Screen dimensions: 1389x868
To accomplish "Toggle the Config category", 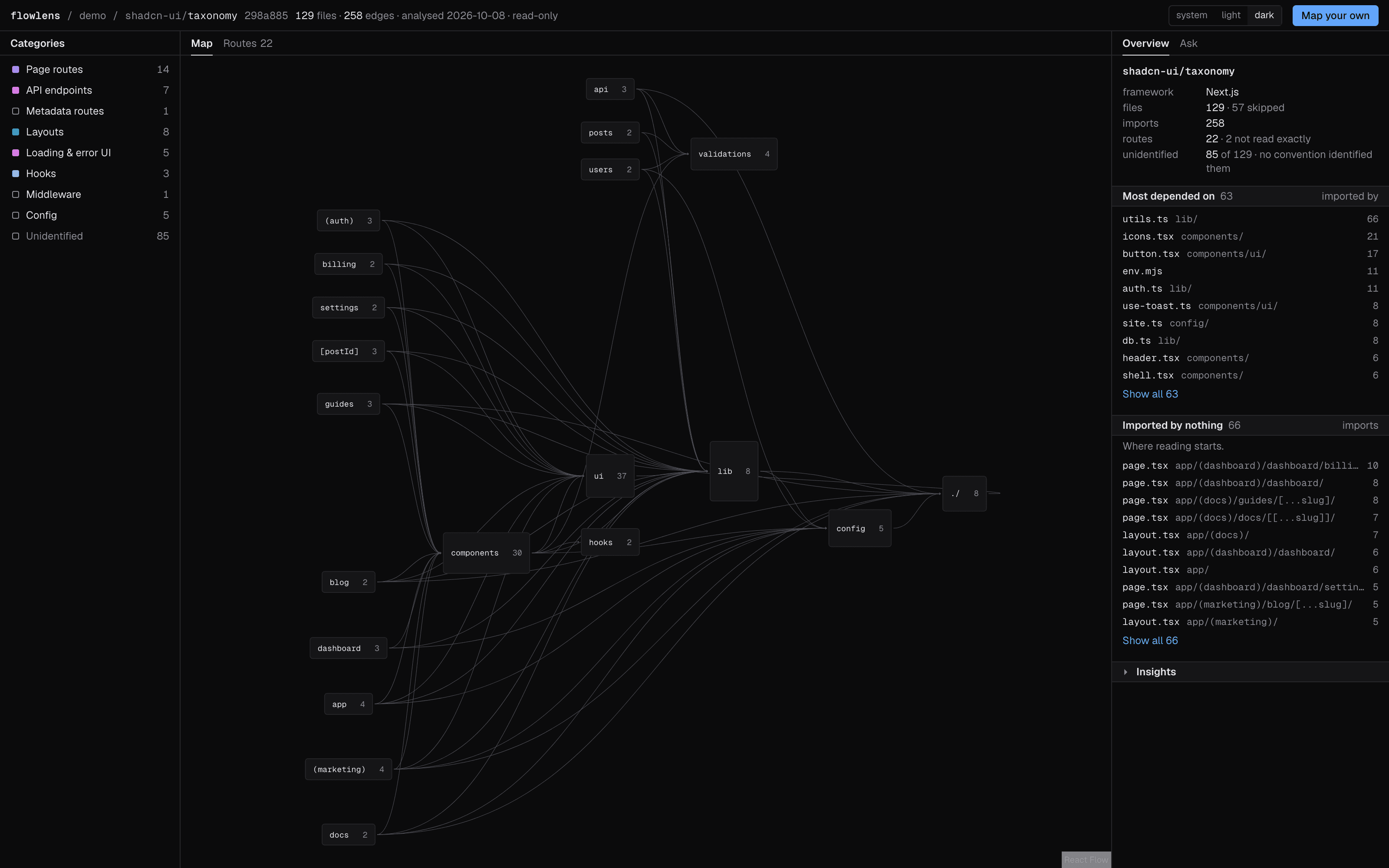I will [90, 215].
